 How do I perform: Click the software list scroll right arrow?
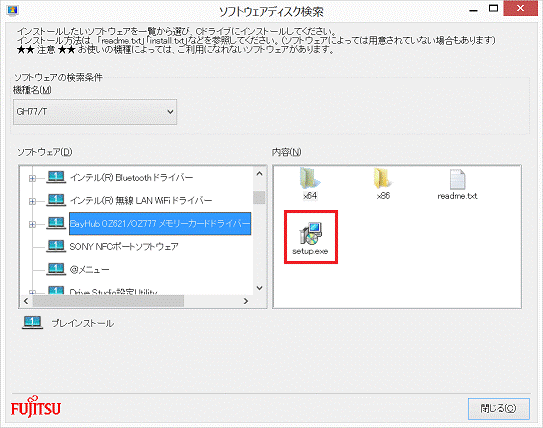tap(246, 301)
